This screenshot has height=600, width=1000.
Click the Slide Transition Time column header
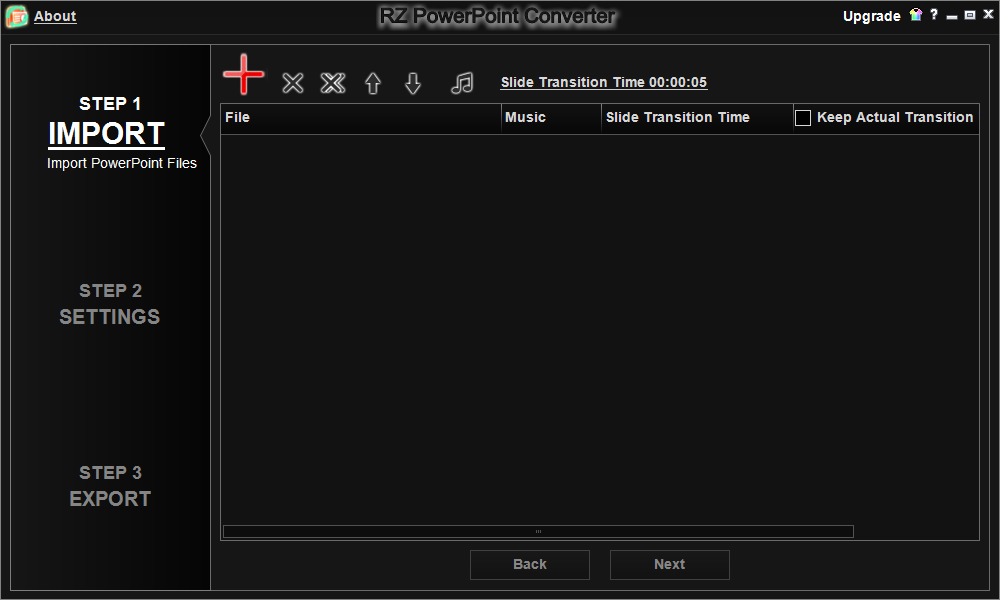click(697, 118)
